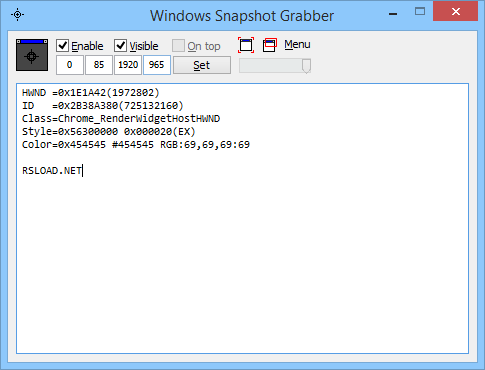The height and width of the screenshot is (370, 485).
Task: Click the Set button
Action: tap(202, 65)
